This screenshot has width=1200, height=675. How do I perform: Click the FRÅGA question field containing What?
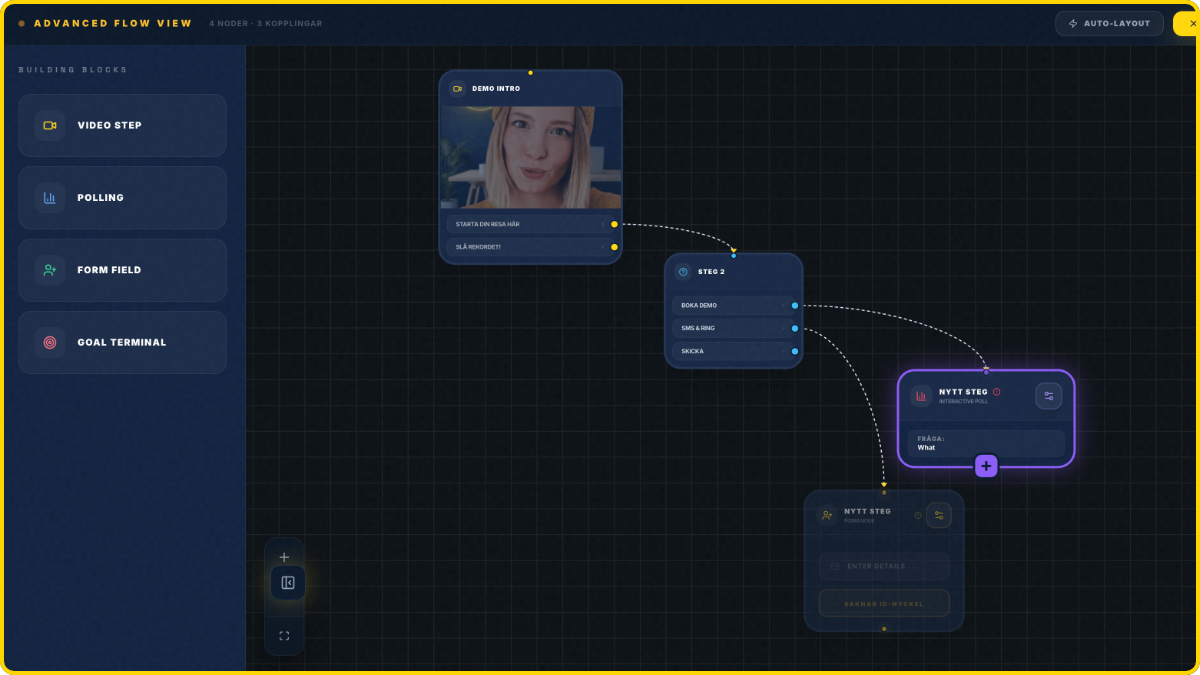pos(986,441)
